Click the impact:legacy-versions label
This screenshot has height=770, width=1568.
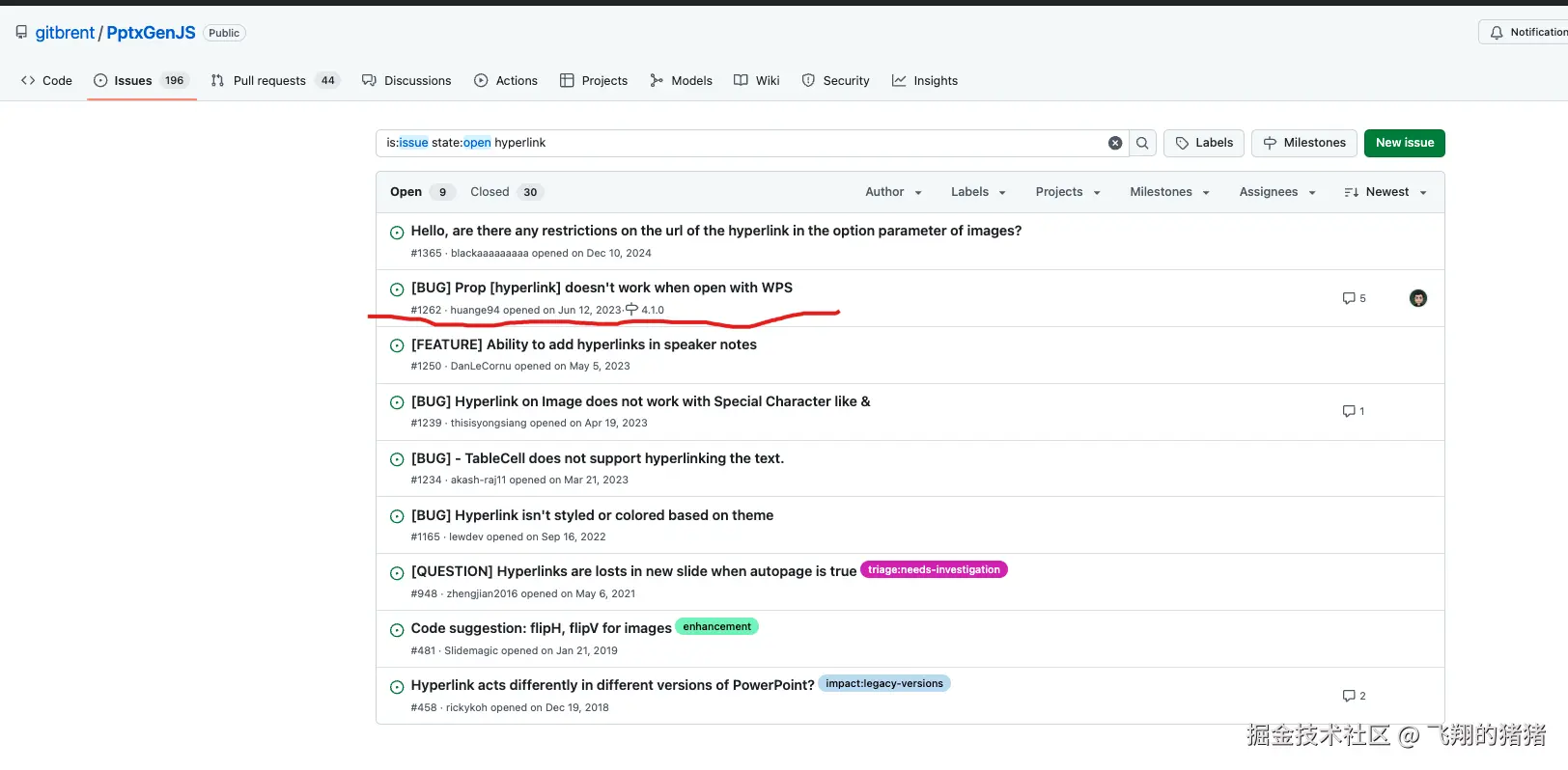[884, 683]
